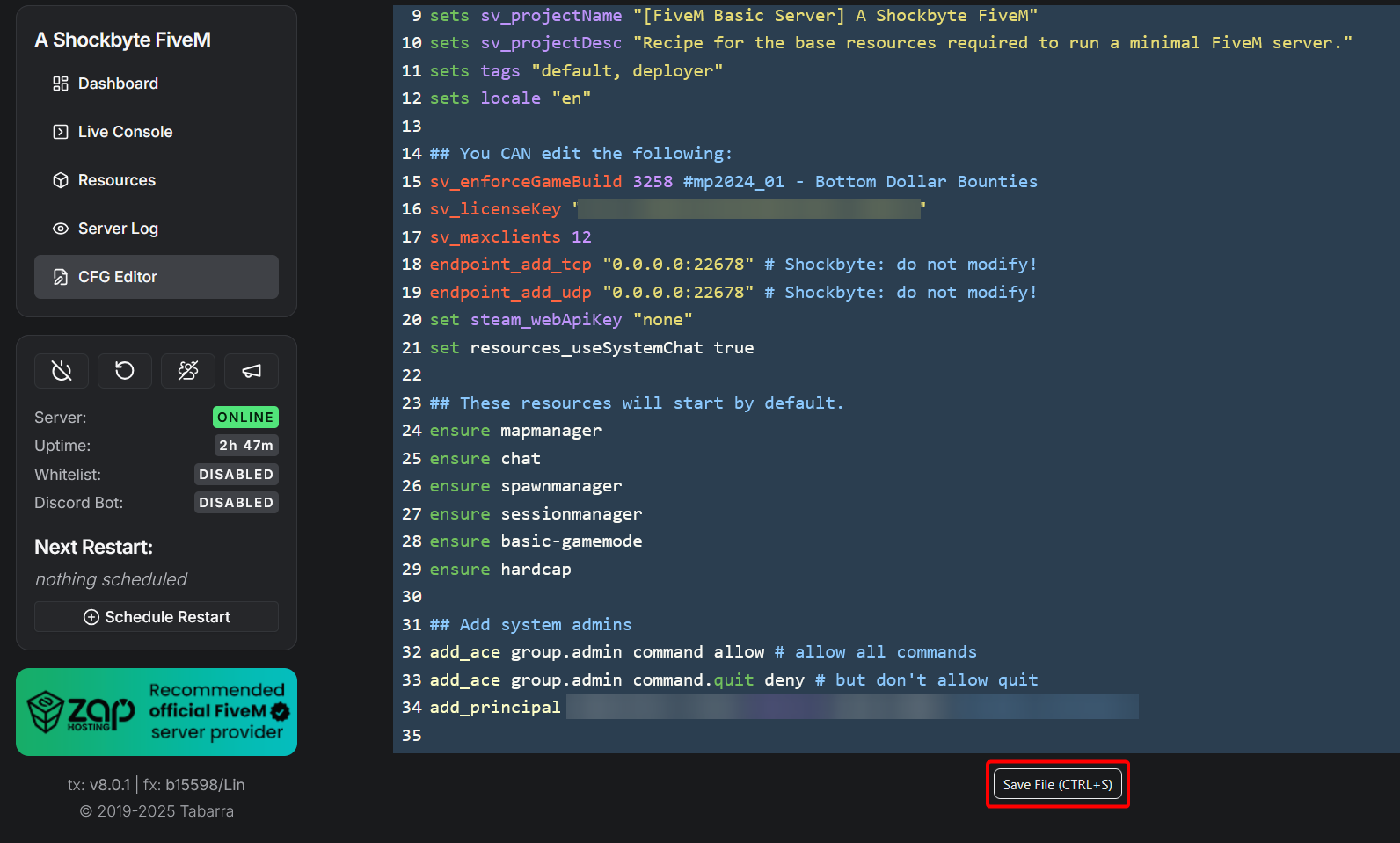Click the '## You CAN edit the following:' comment
Image resolution: width=1400 pixels, height=843 pixels.
tap(580, 154)
